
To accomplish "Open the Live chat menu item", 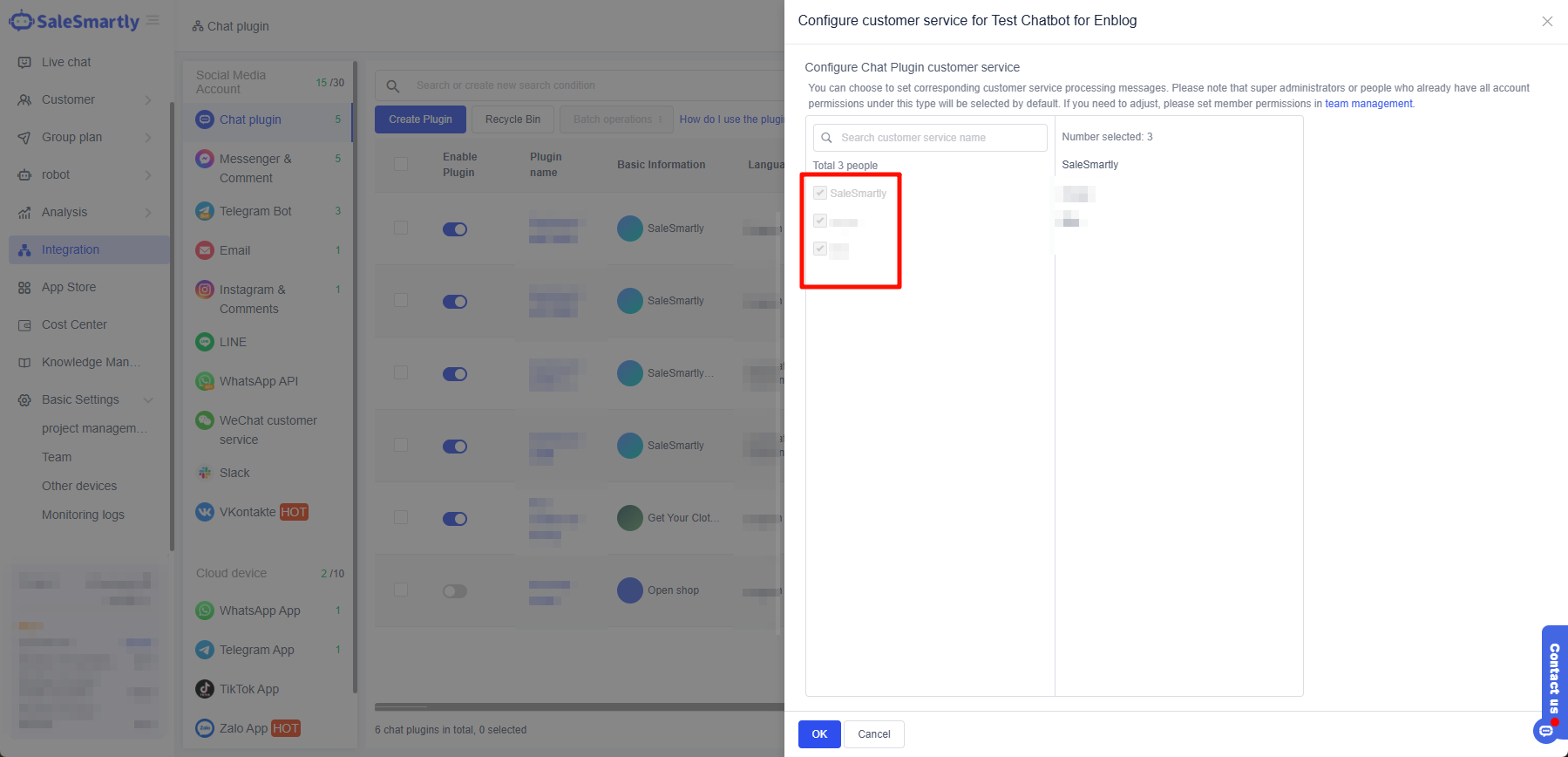I will [x=66, y=63].
